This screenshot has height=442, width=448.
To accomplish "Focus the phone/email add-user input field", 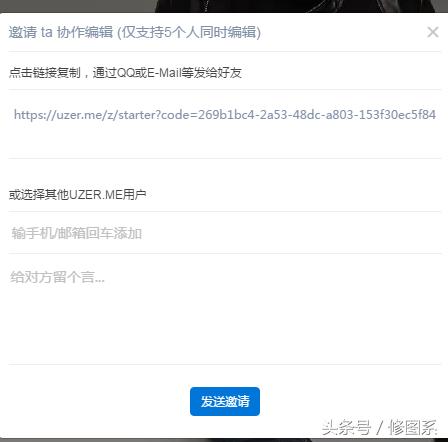I will click(x=225, y=233).
